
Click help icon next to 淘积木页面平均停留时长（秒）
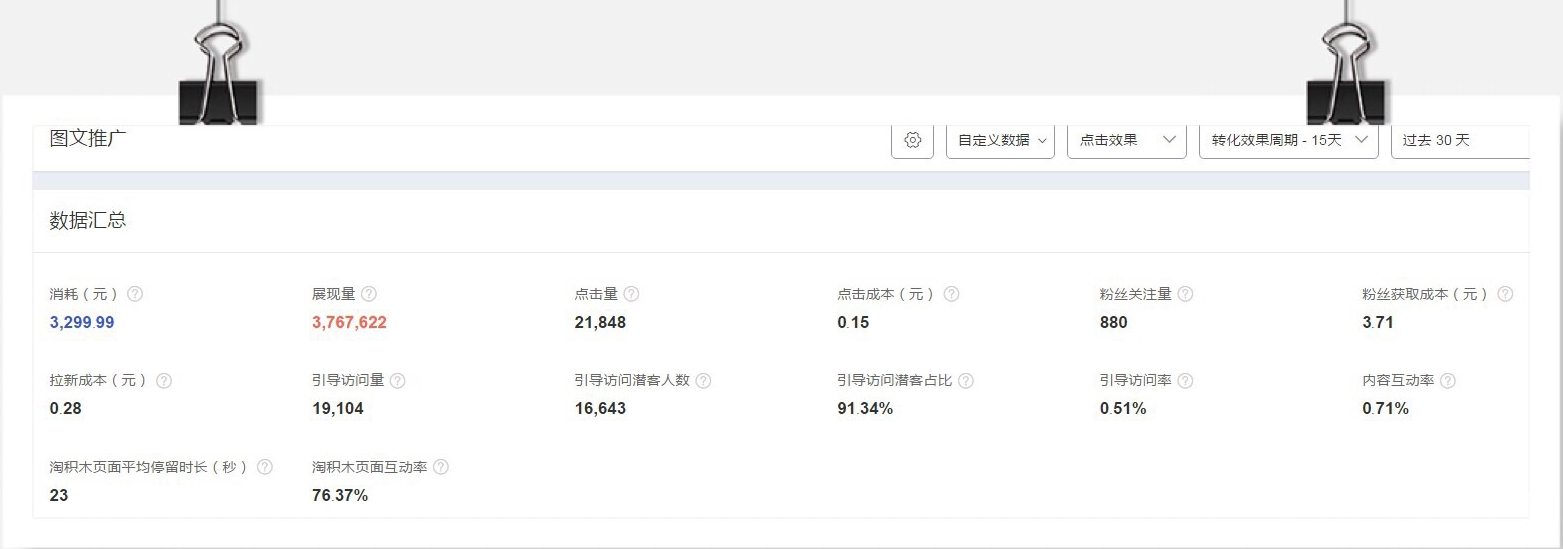[x=265, y=467]
